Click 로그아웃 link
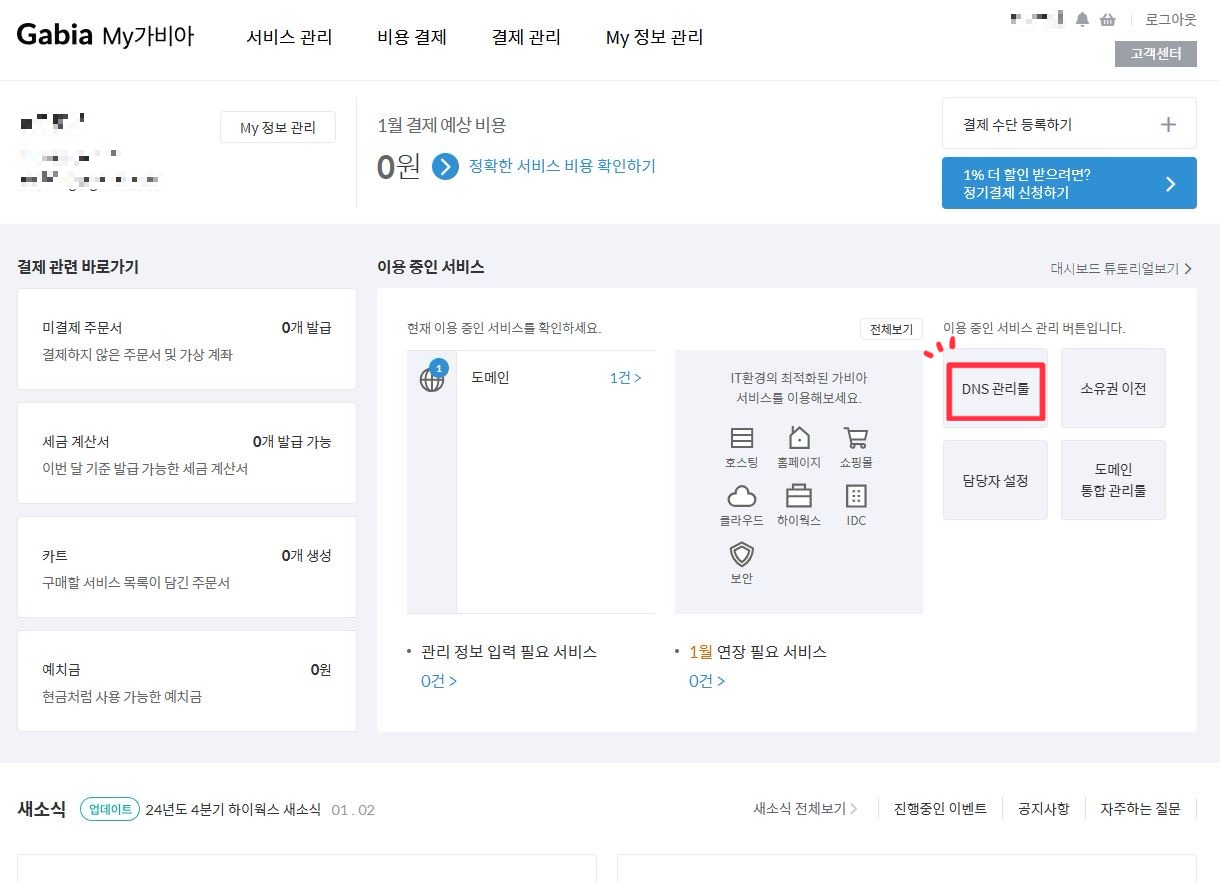 click(1171, 19)
